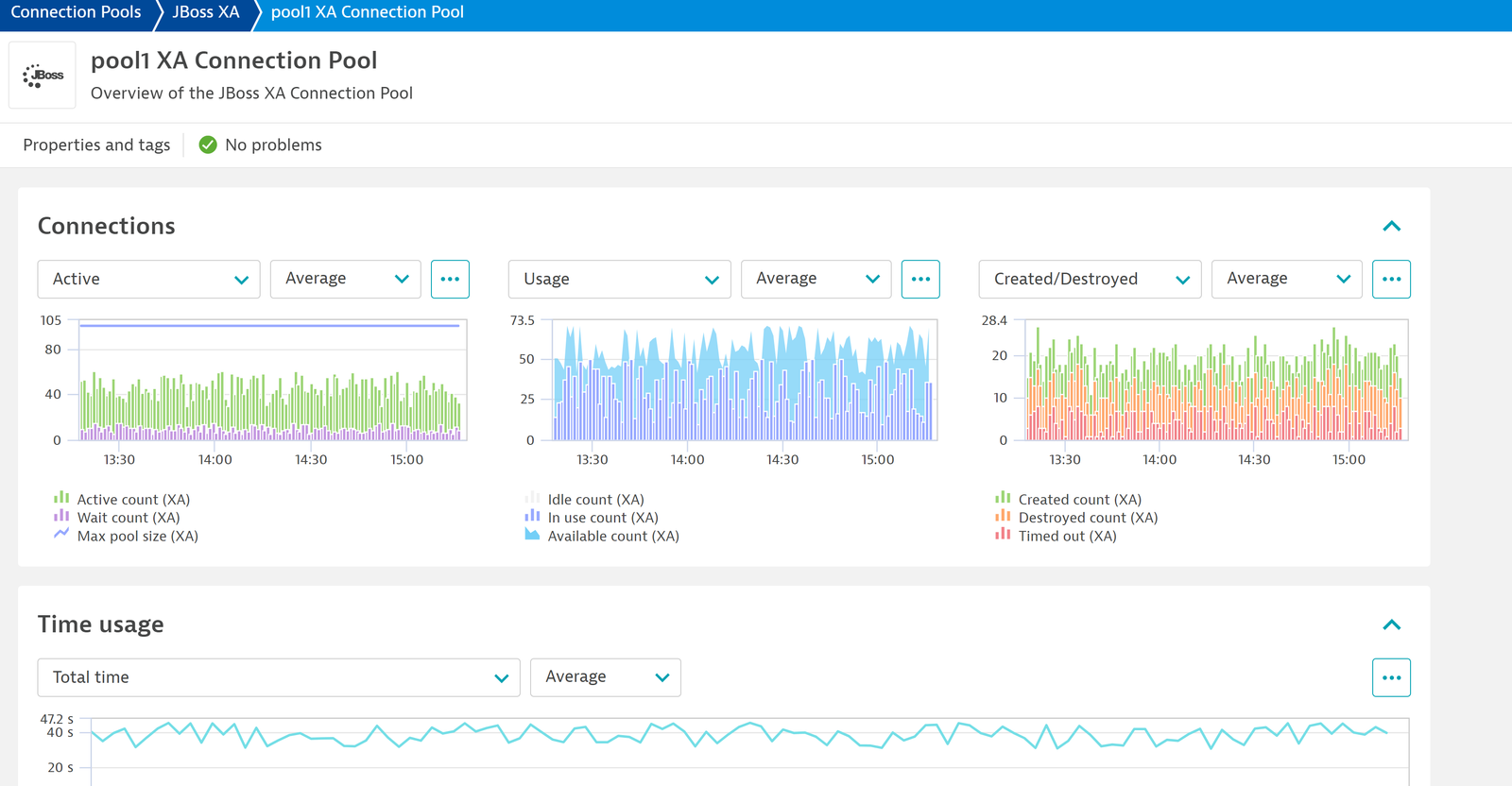Go to JBoss XA breadcrumb
The height and width of the screenshot is (786, 1512).
coord(206,12)
